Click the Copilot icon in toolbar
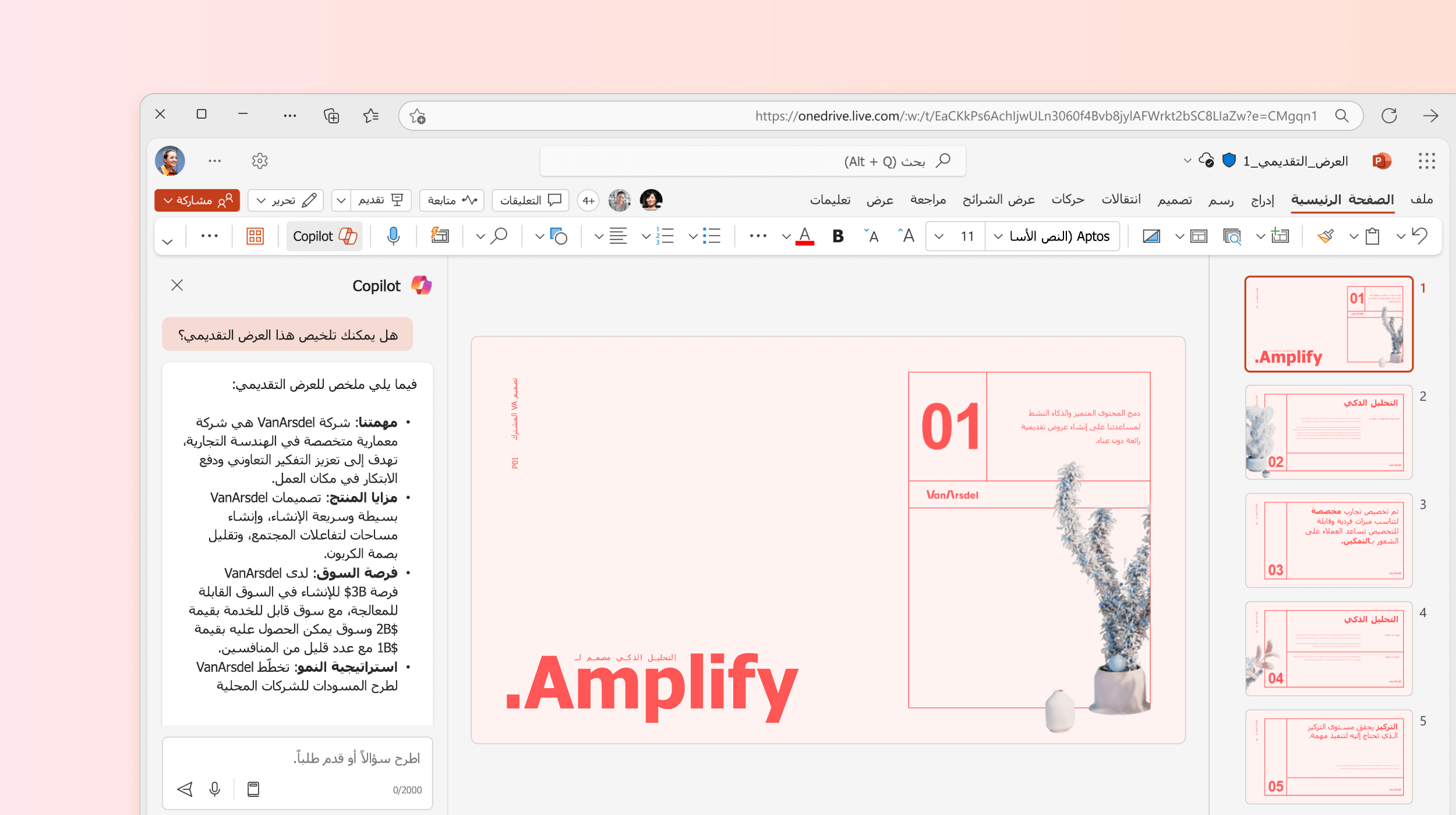The image size is (1456, 815). pyautogui.click(x=325, y=235)
